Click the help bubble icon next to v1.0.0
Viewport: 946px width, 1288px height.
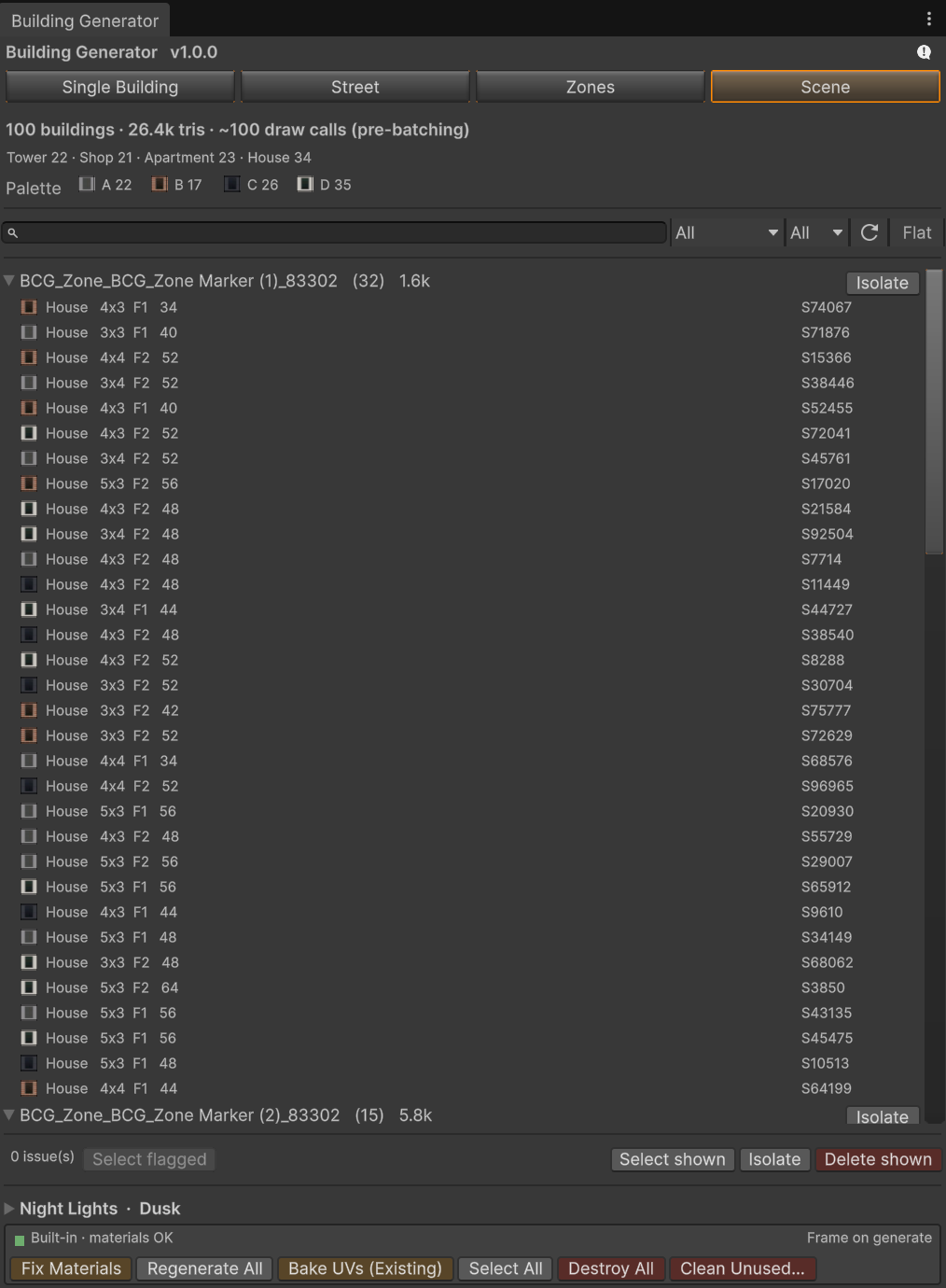click(x=924, y=52)
